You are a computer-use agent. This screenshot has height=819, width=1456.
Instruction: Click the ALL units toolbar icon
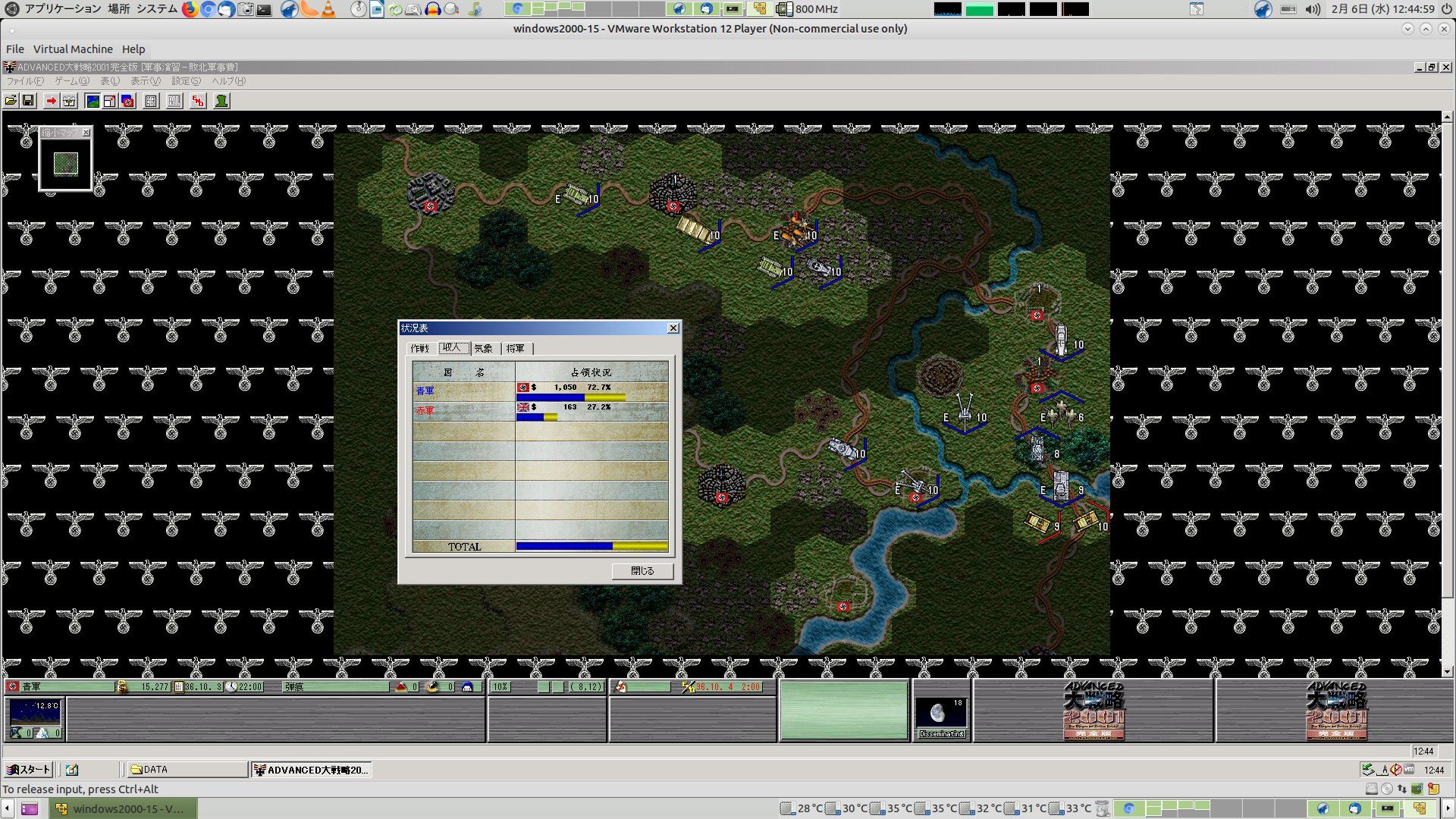tap(174, 101)
